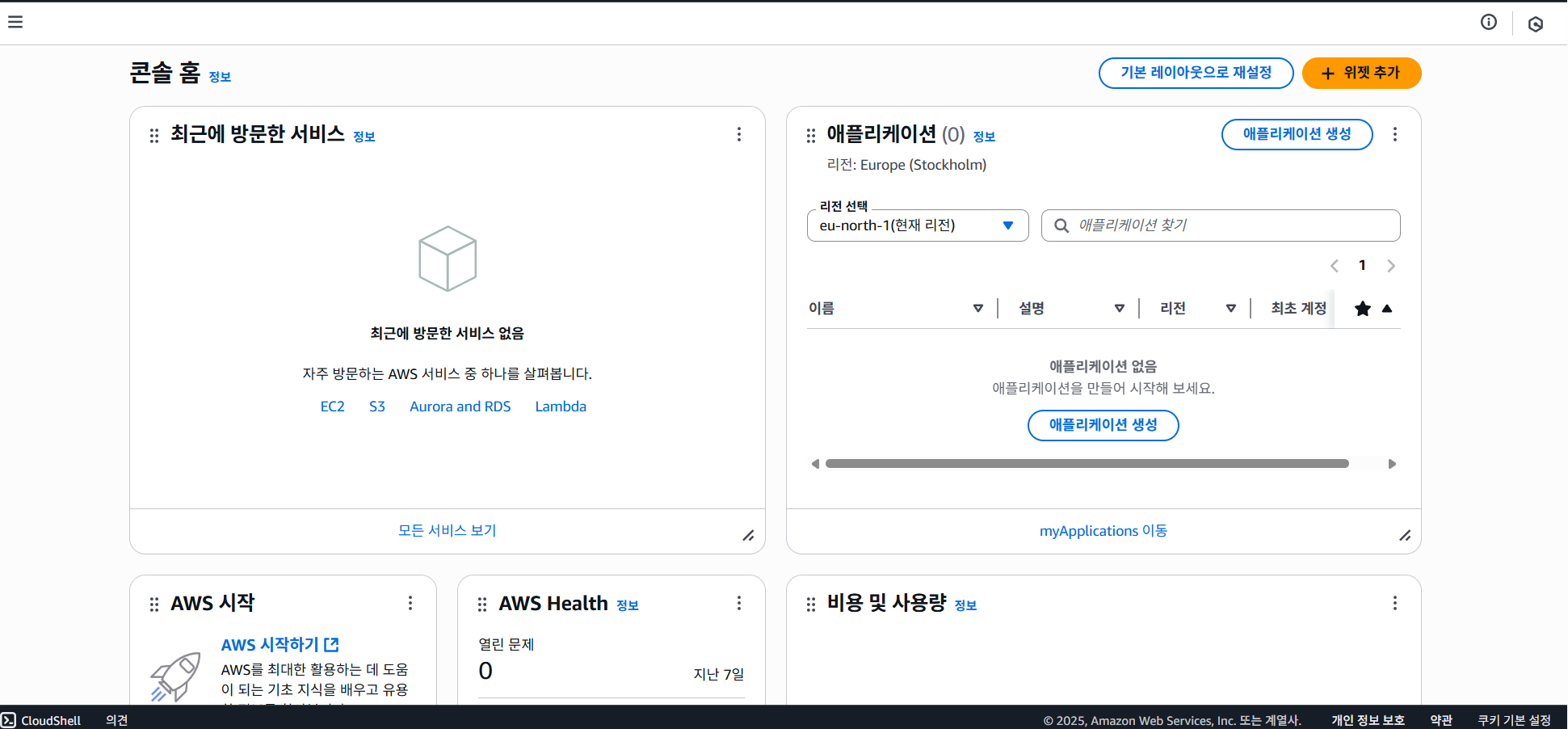Click the info icon in the top bar
Screen dimensions: 1568x729
tap(1489, 23)
